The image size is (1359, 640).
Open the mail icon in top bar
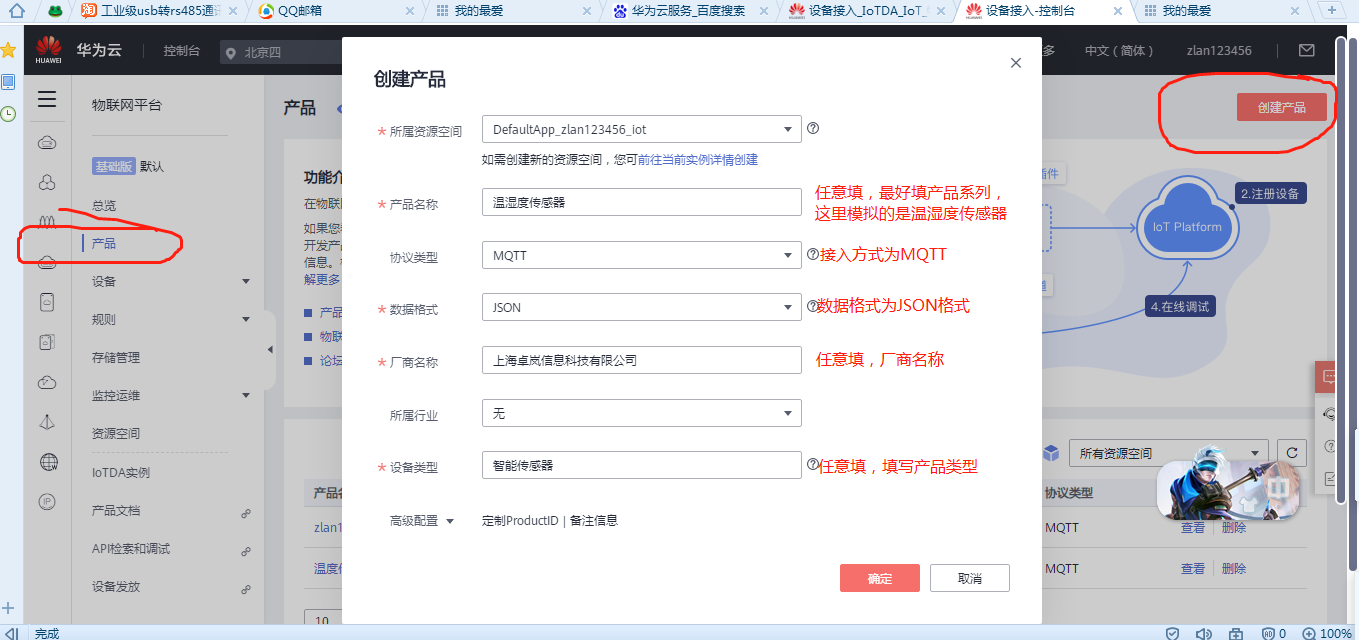coord(1306,51)
